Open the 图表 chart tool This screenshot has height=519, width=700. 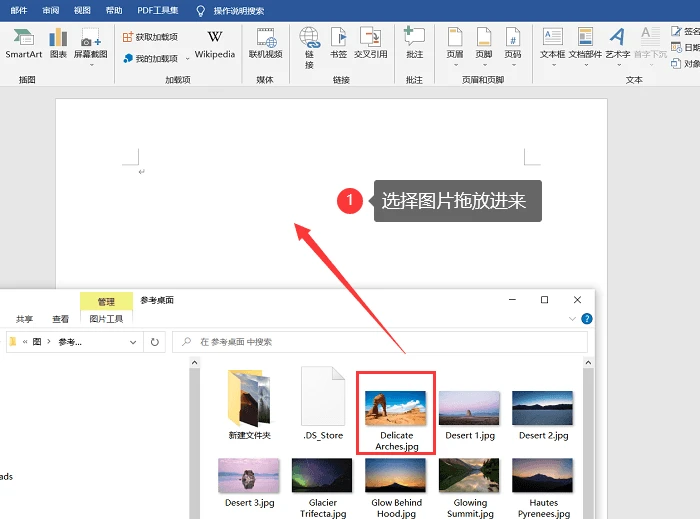58,43
